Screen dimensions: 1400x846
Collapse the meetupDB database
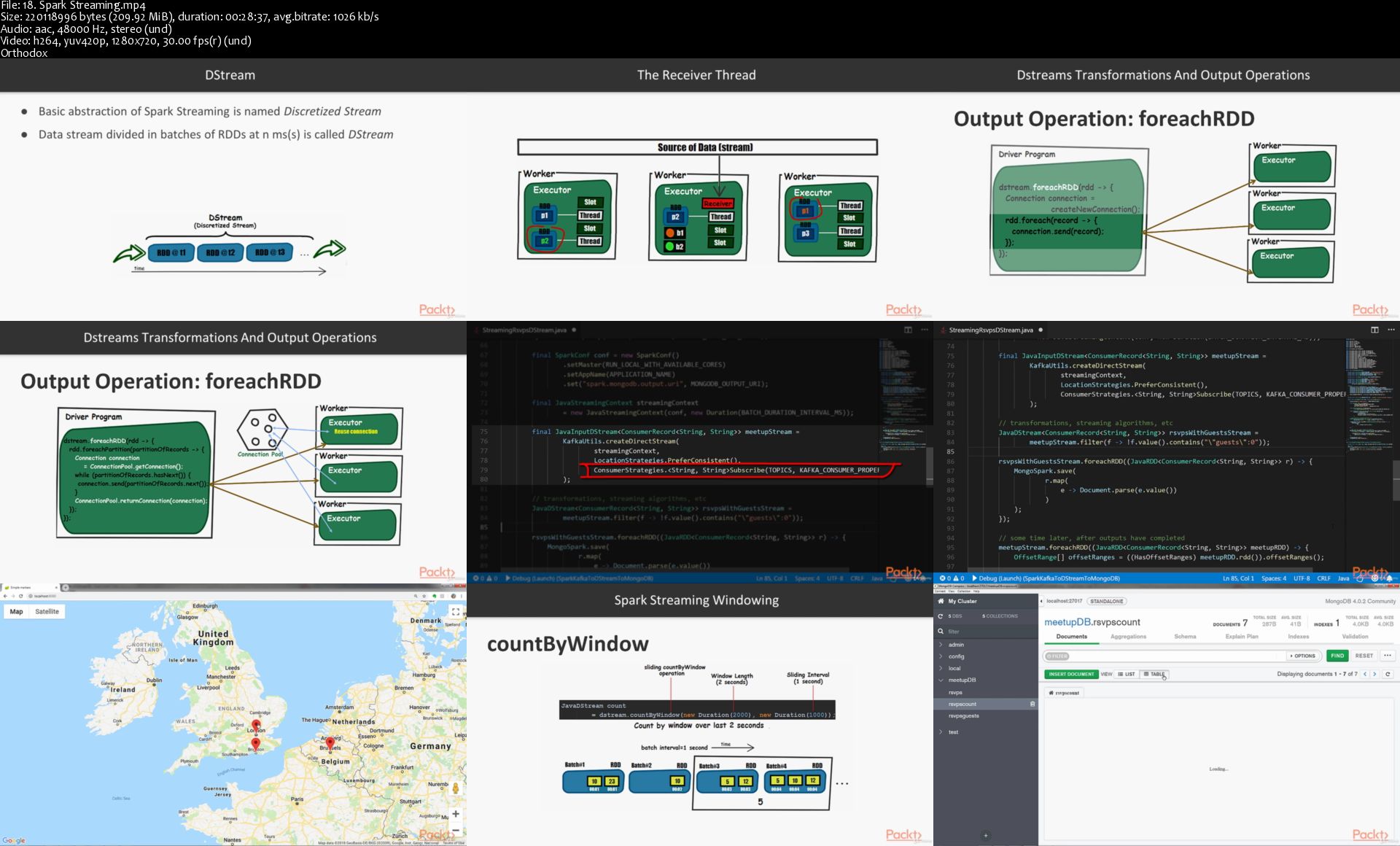coord(941,680)
